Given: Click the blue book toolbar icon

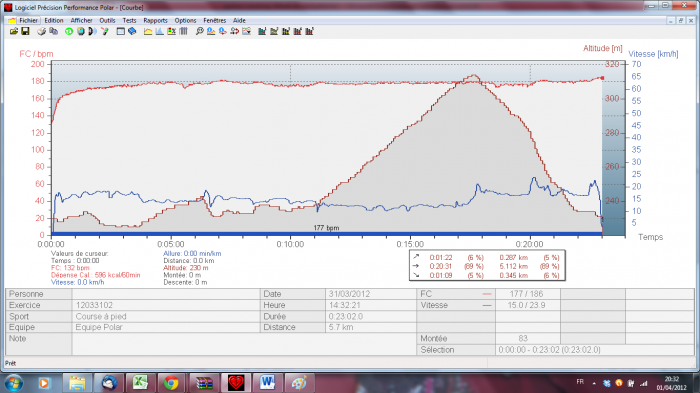Looking at the screenshot, I should 132,31.
